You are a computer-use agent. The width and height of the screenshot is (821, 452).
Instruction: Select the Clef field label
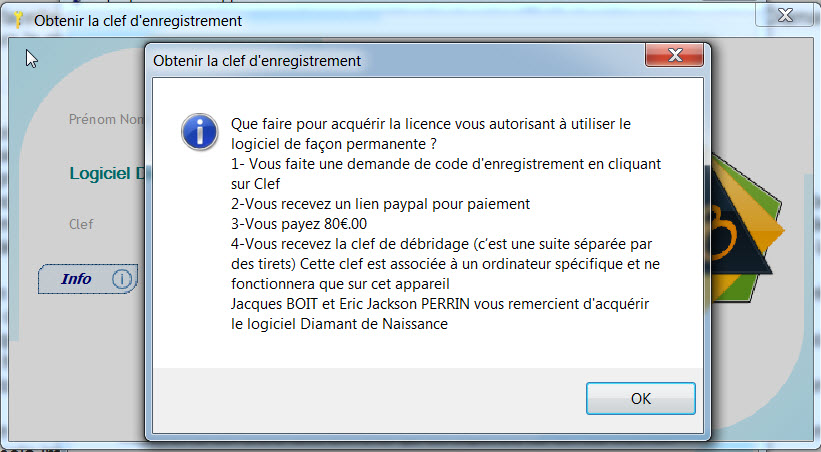81,224
